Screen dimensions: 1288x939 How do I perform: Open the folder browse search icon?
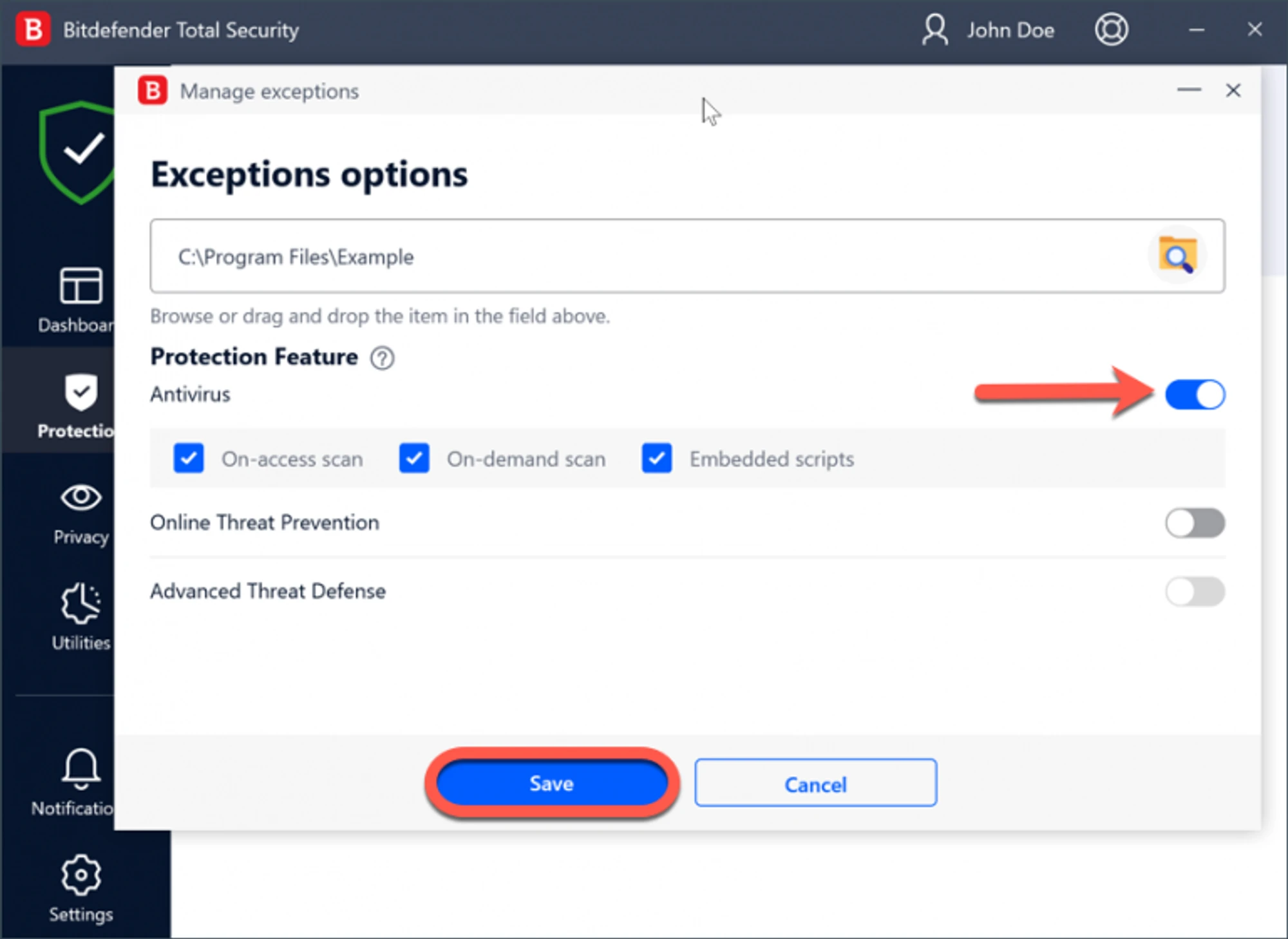1177,256
